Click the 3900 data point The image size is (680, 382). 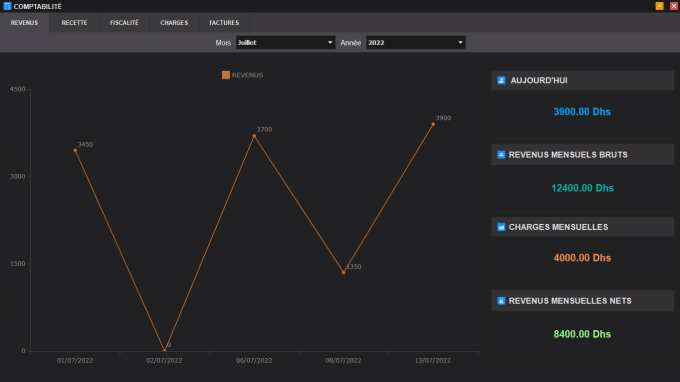(x=433, y=124)
